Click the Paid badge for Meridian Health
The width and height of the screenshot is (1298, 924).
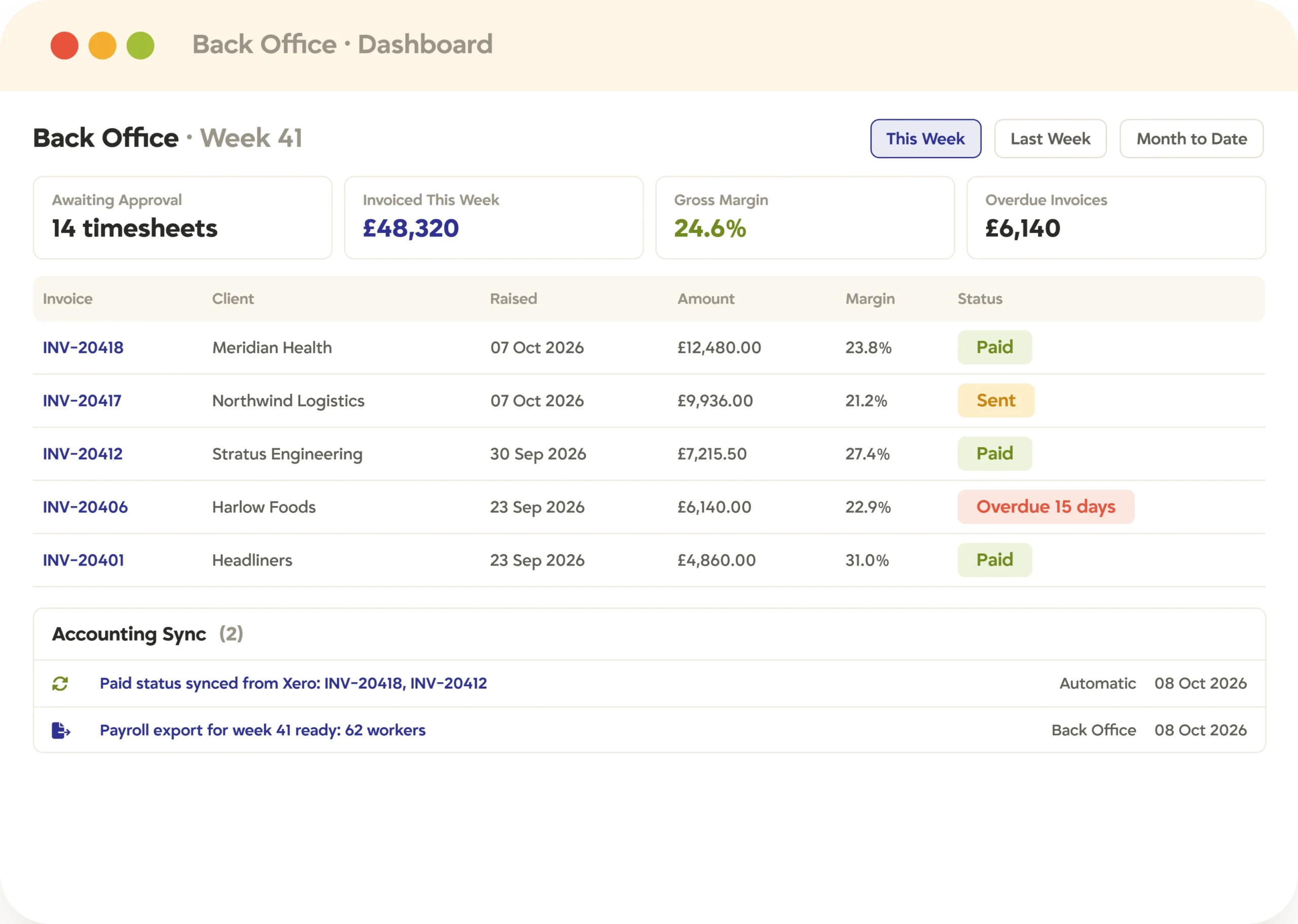tap(995, 347)
